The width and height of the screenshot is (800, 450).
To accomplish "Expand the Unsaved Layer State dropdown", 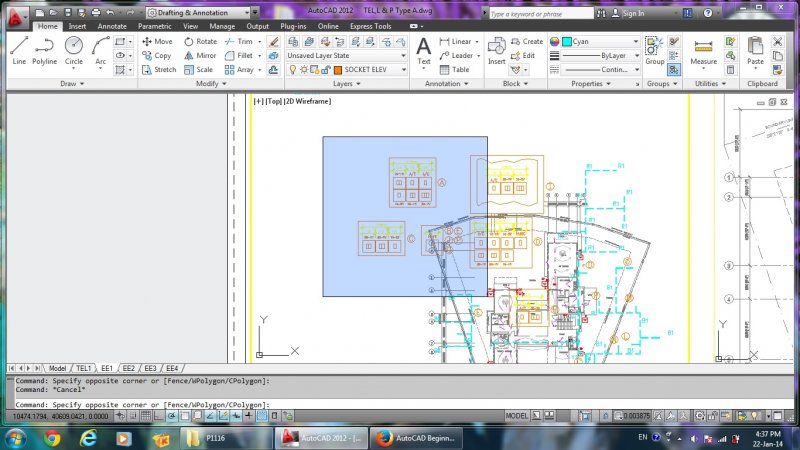I will (x=346, y=56).
